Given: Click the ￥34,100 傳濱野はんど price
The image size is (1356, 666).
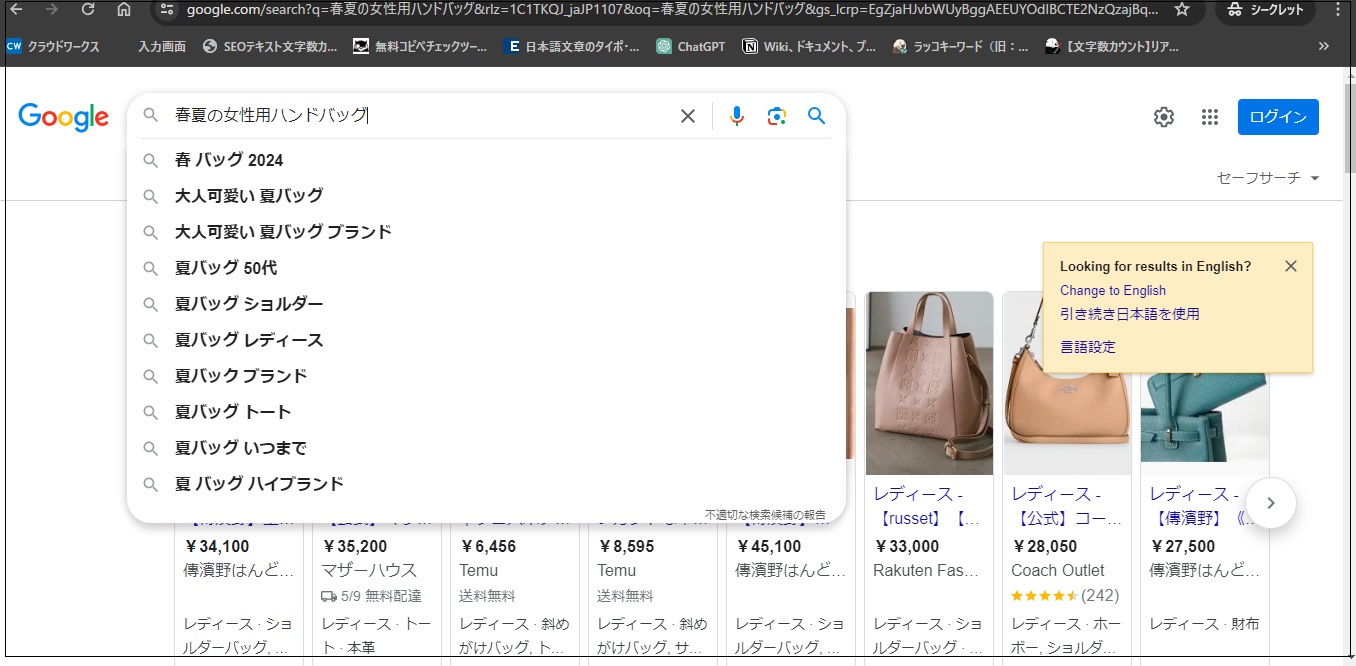Looking at the screenshot, I should (x=217, y=547).
